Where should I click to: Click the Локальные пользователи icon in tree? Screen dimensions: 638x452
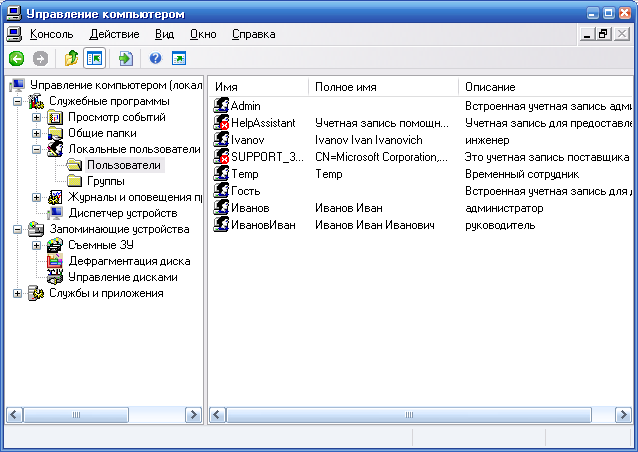(55, 149)
